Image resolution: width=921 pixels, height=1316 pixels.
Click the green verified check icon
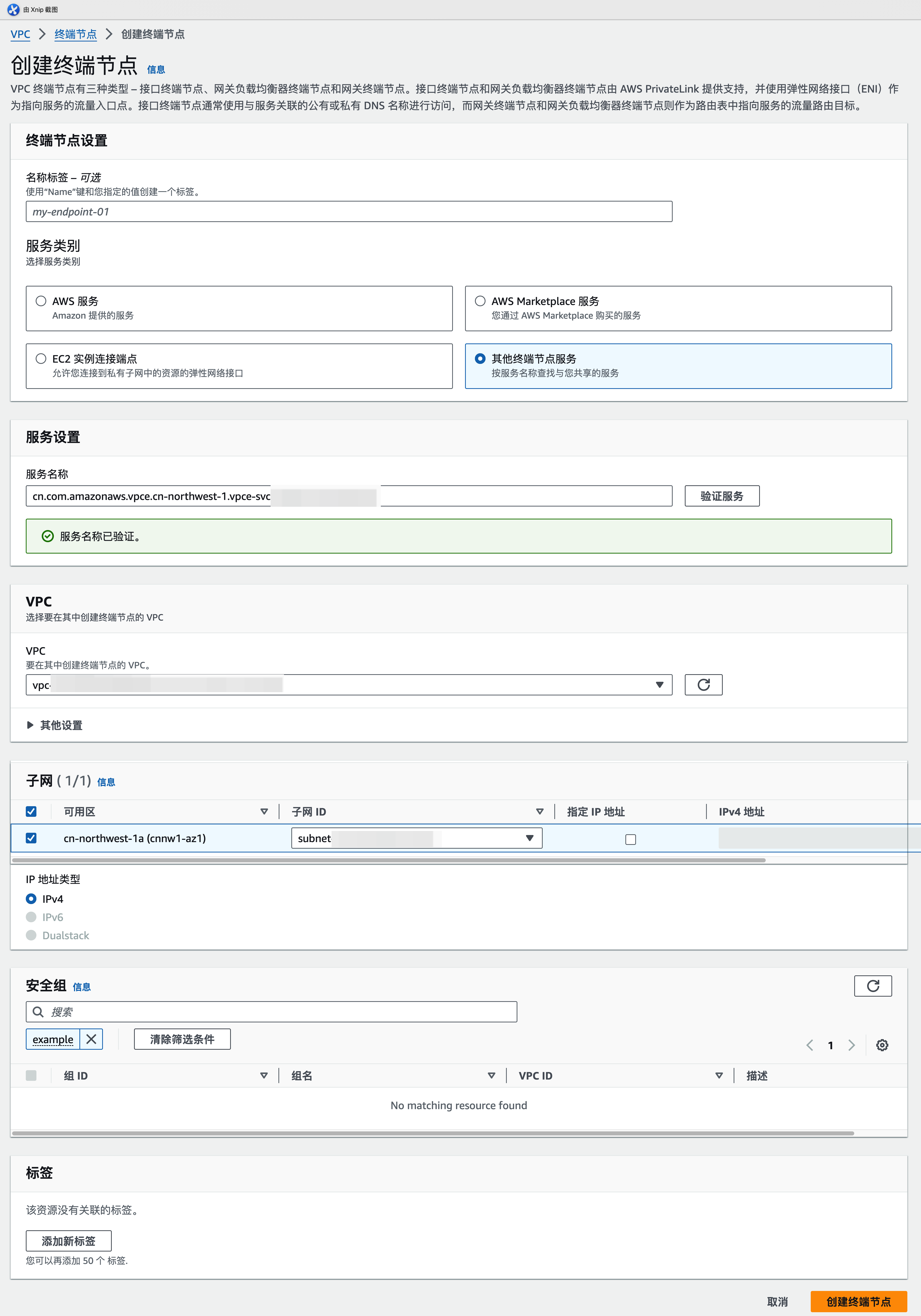[x=48, y=536]
